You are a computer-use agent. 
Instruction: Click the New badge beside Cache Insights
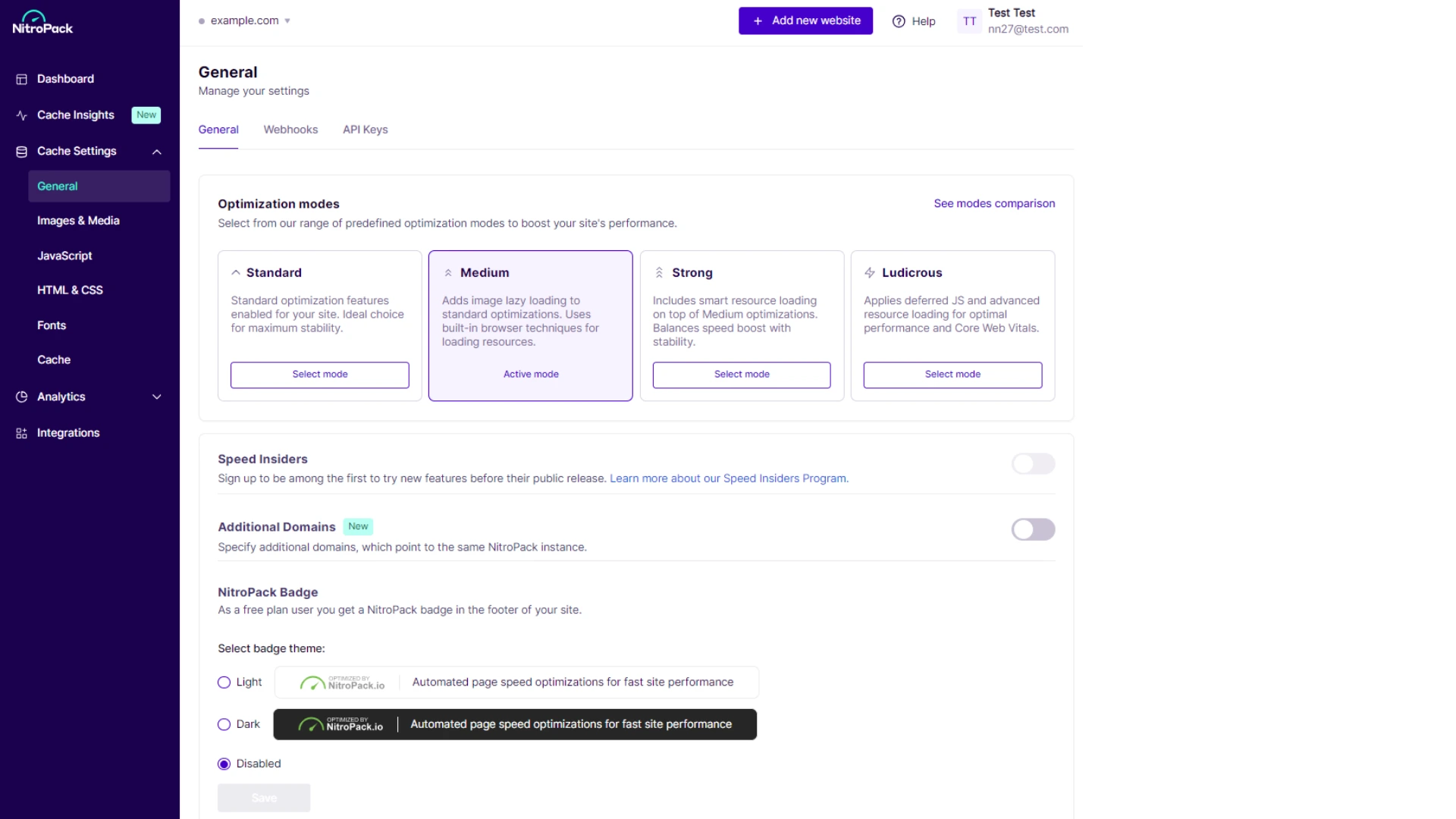click(x=146, y=115)
